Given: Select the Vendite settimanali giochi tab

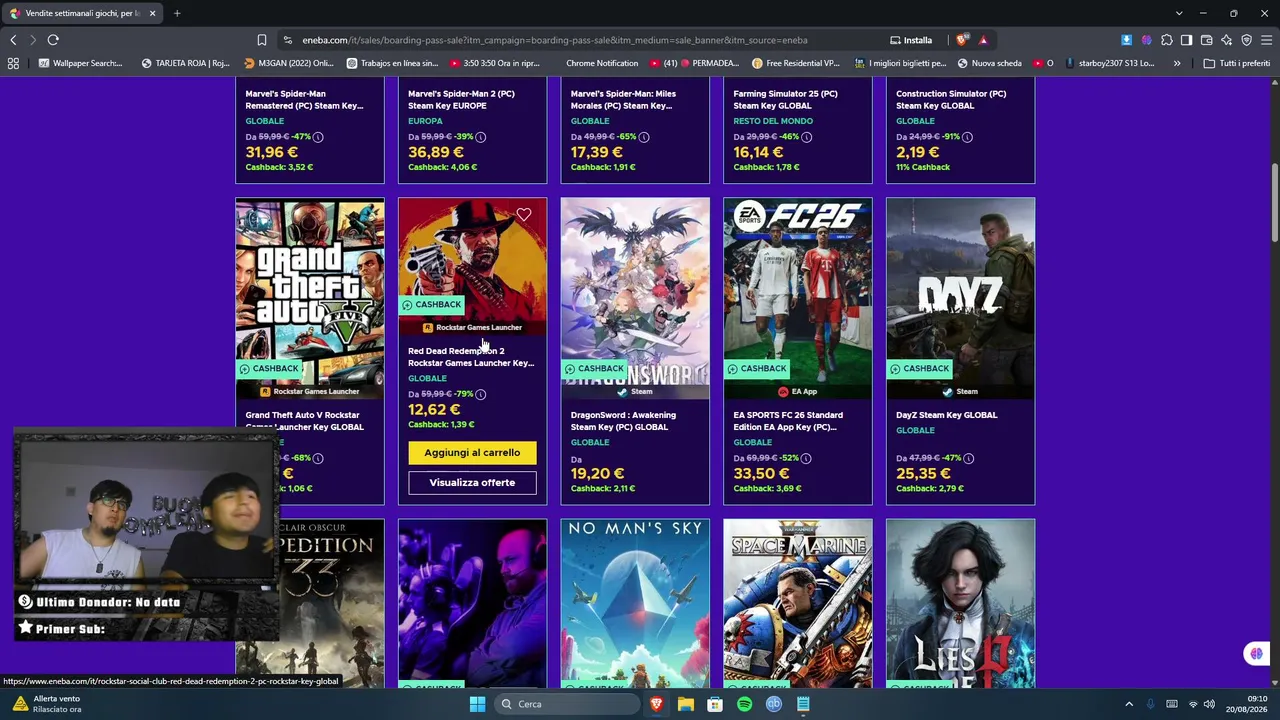Looking at the screenshot, I should click(83, 13).
